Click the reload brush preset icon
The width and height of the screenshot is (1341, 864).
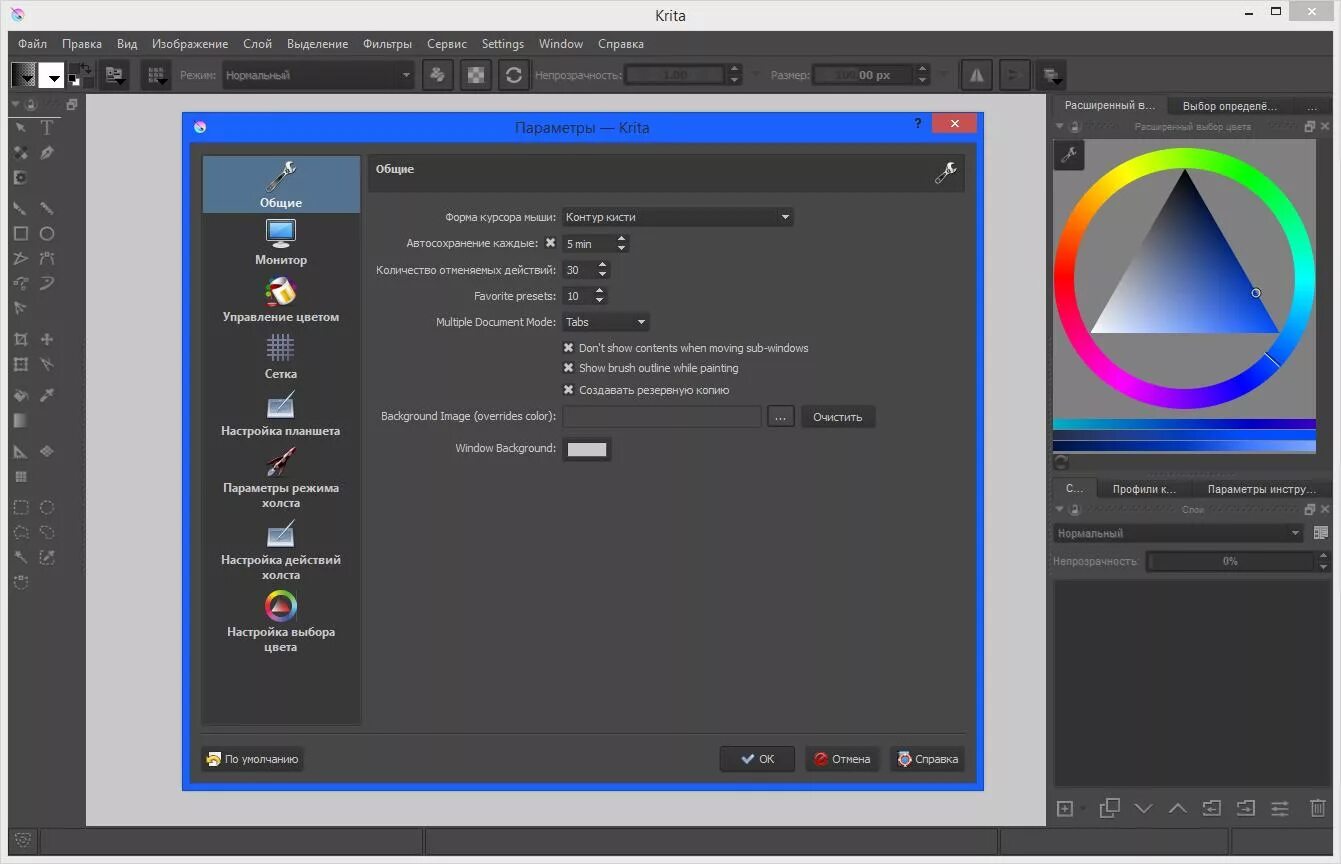point(513,75)
